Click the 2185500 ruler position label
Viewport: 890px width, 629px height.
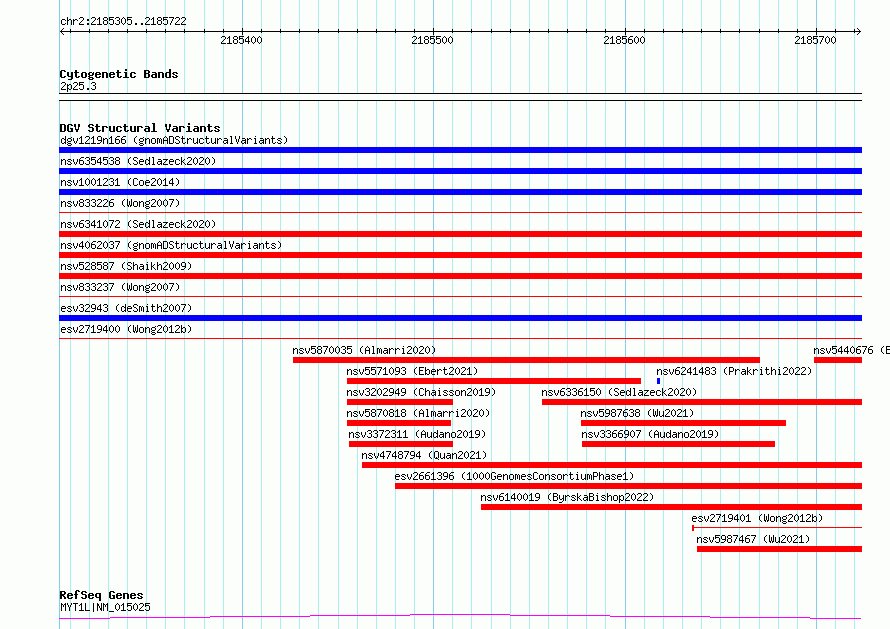pyautogui.click(x=433, y=40)
